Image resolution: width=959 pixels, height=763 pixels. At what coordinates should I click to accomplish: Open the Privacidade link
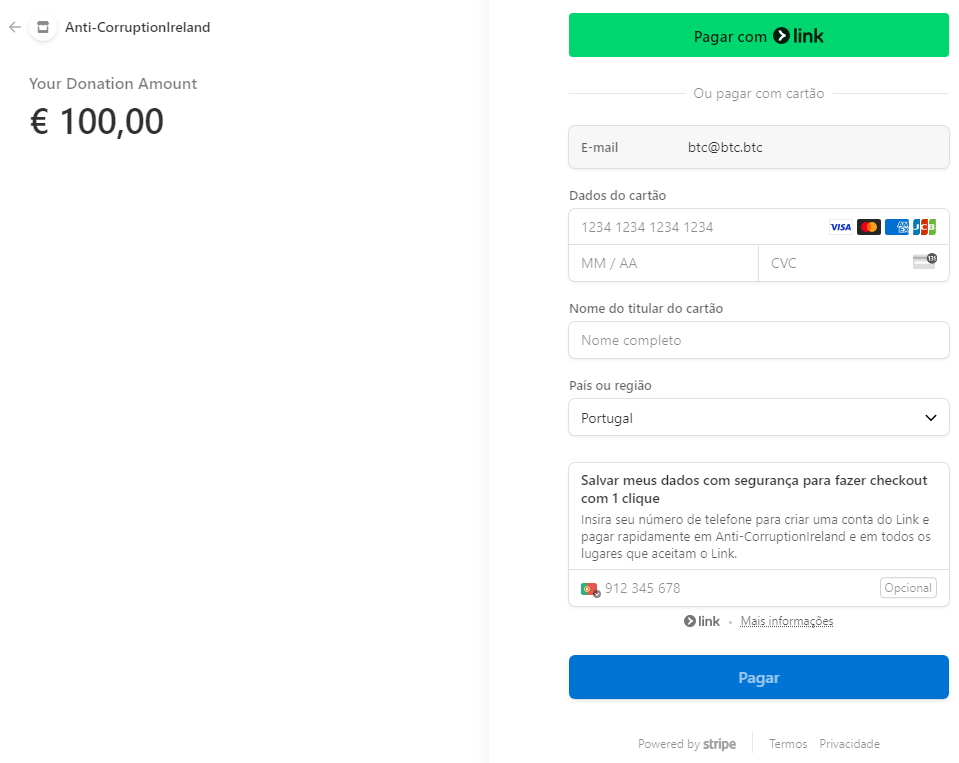click(x=849, y=744)
